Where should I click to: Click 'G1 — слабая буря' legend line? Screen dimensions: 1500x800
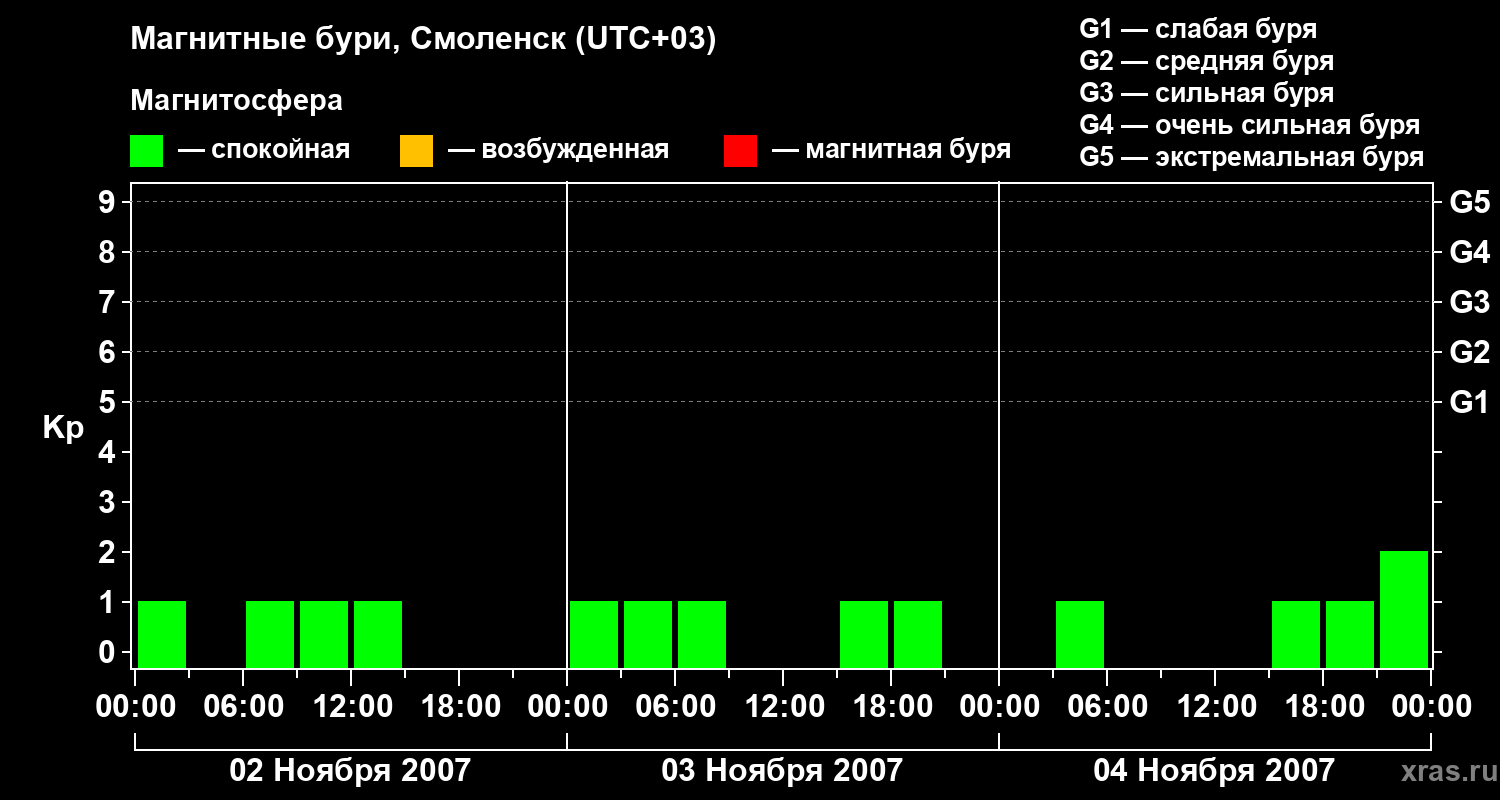pyautogui.click(x=1198, y=29)
